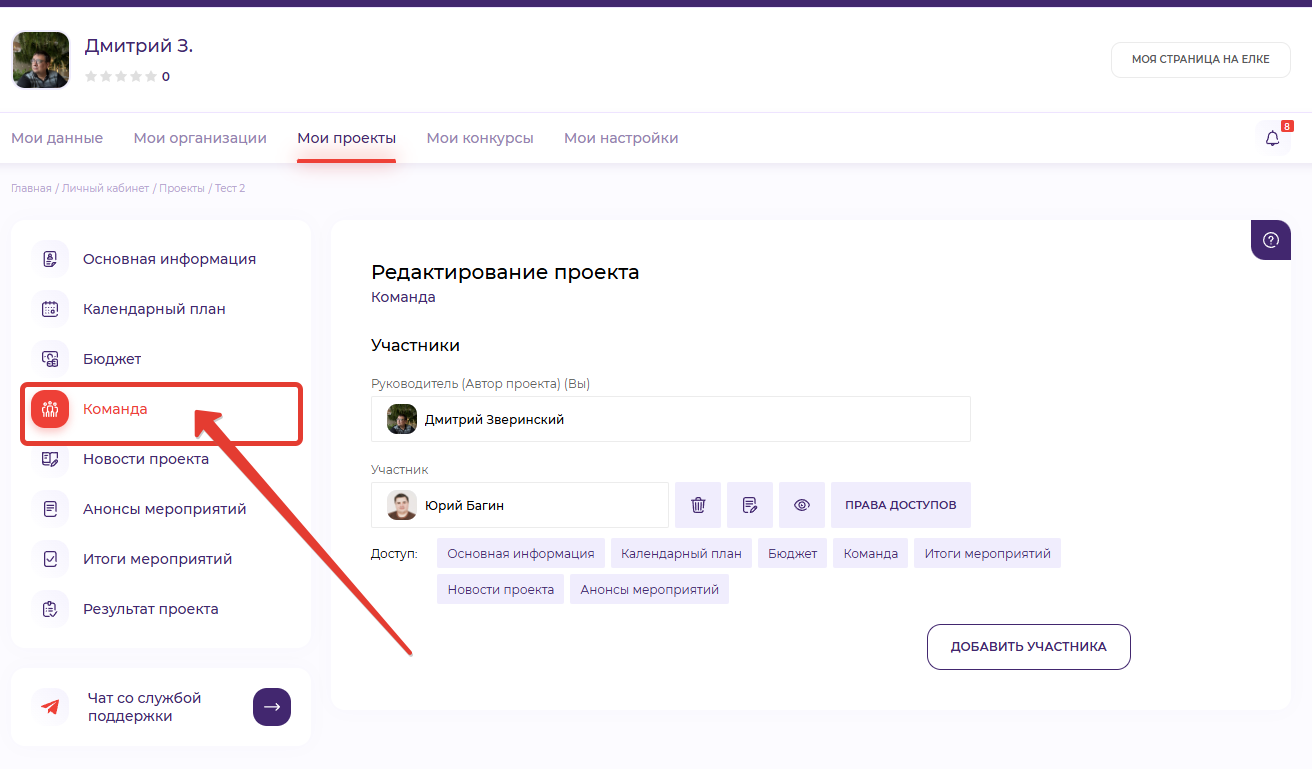
Task: Click Добавить участника button
Action: tap(1028, 647)
